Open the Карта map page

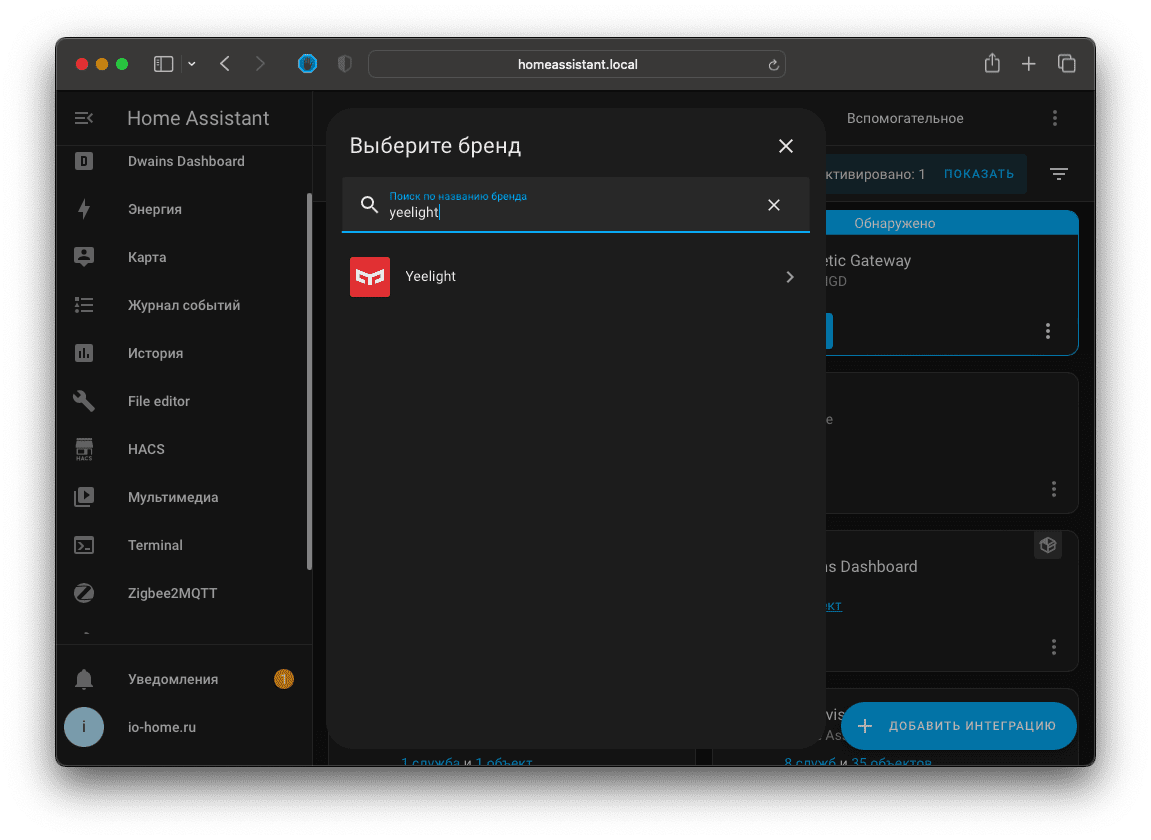coord(147,257)
